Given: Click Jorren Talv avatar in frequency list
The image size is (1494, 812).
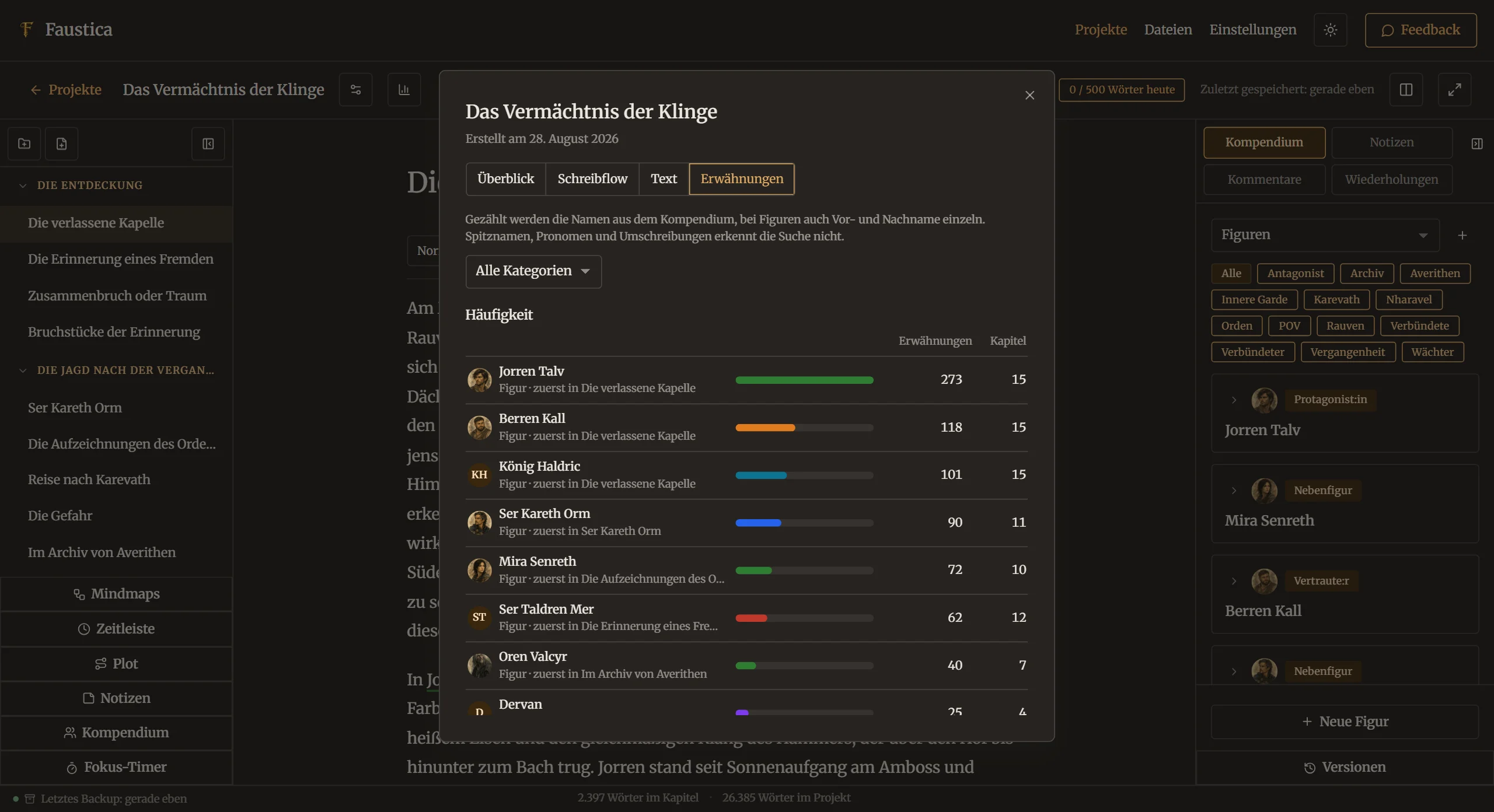Looking at the screenshot, I should (x=479, y=380).
